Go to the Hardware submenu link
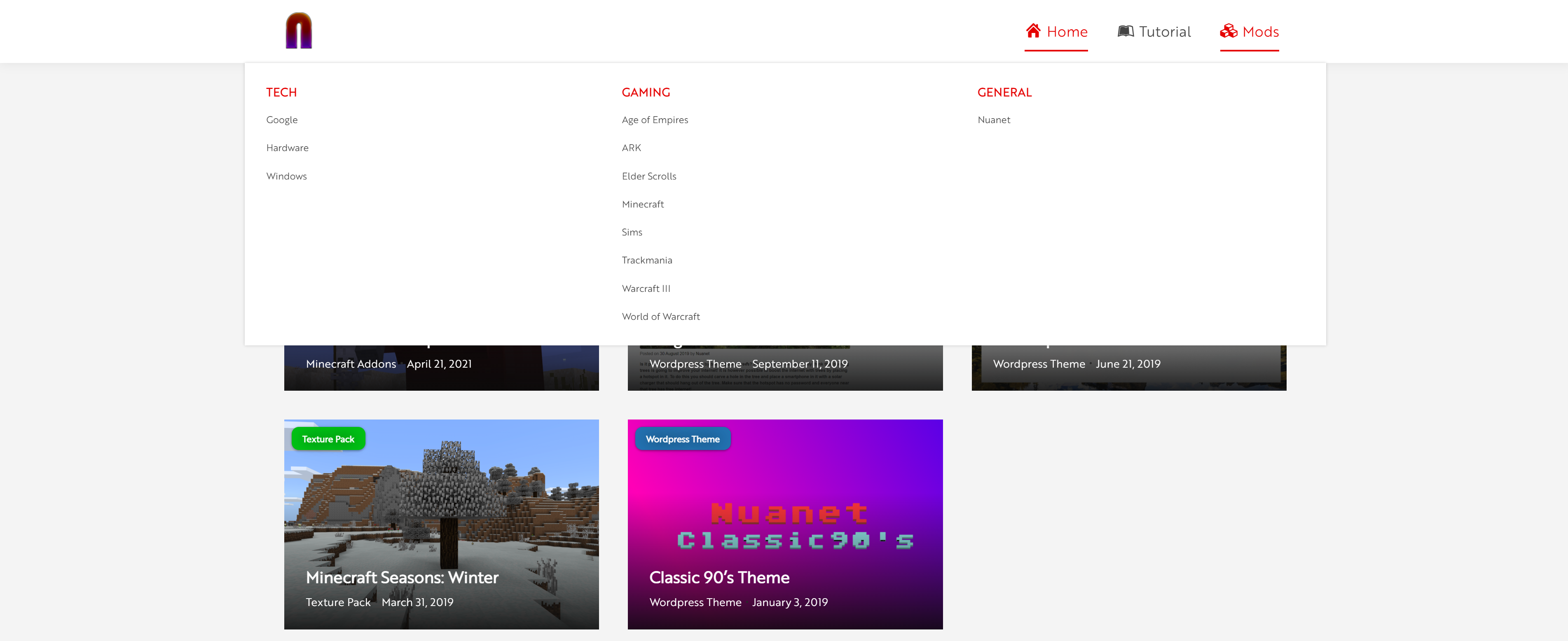This screenshot has height=641, width=1568. (287, 148)
